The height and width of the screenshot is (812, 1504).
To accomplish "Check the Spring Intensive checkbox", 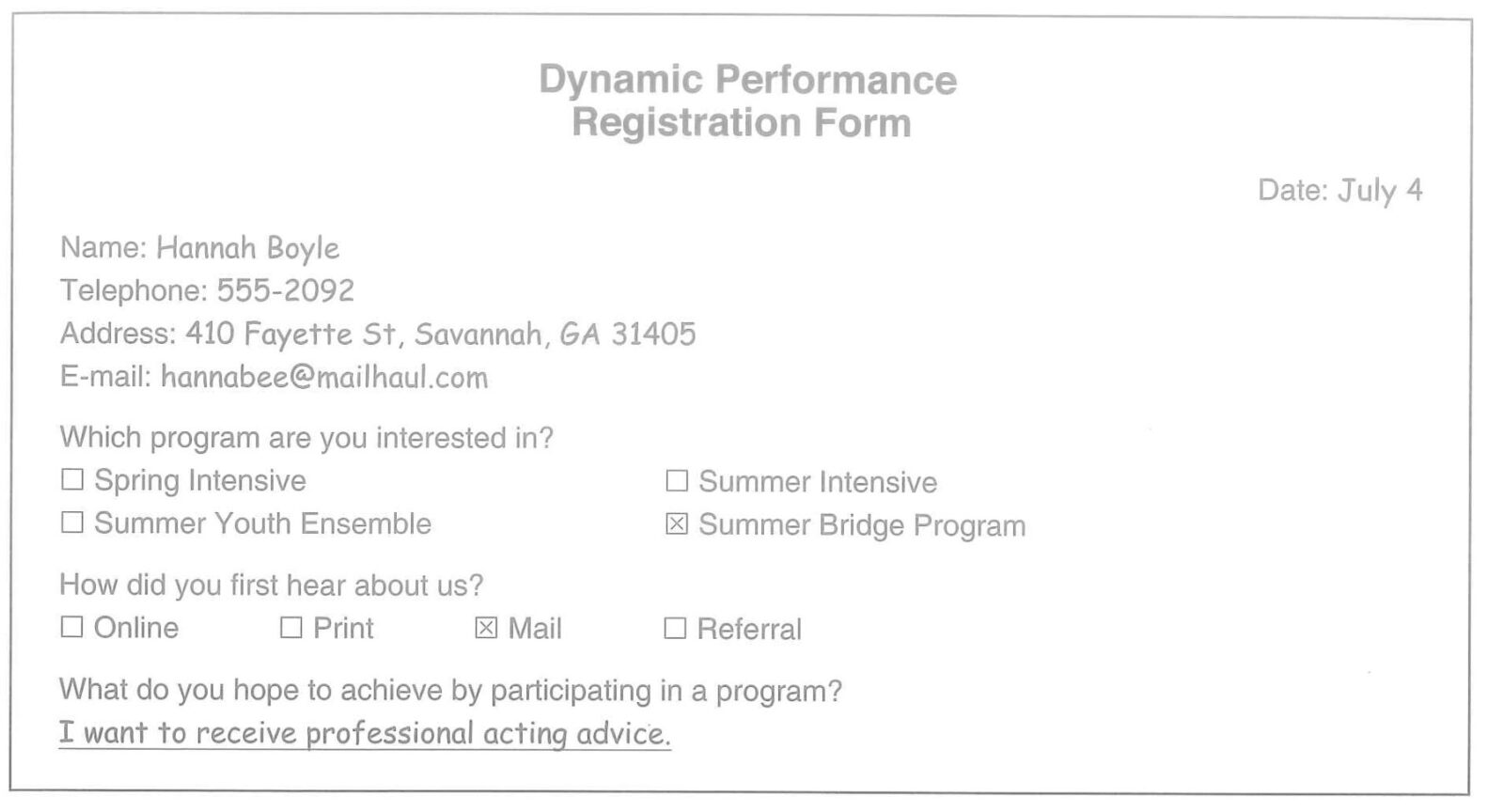I will tap(71, 479).
